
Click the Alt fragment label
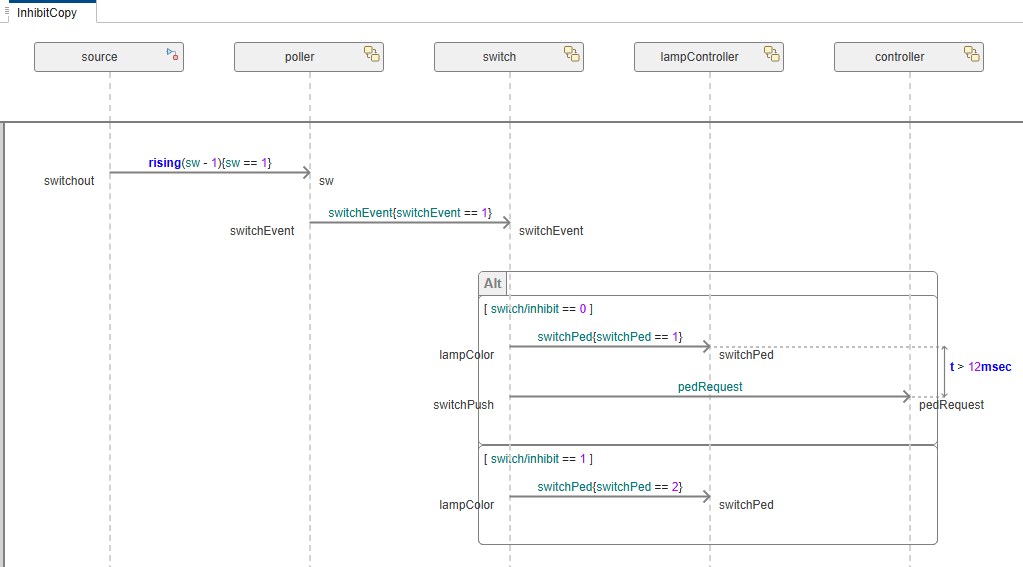tap(493, 283)
